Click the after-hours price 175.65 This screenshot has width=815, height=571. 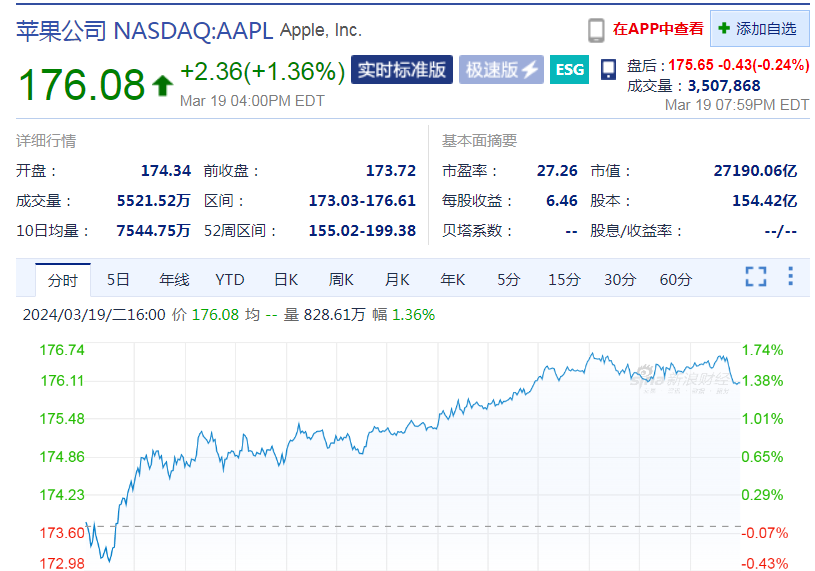pyautogui.click(x=691, y=65)
